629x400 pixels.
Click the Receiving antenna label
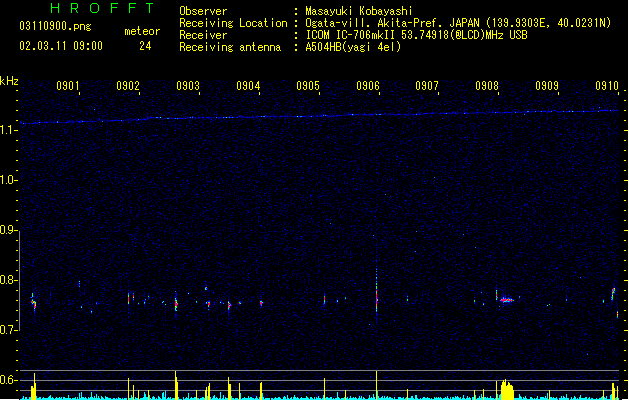(x=230, y=47)
